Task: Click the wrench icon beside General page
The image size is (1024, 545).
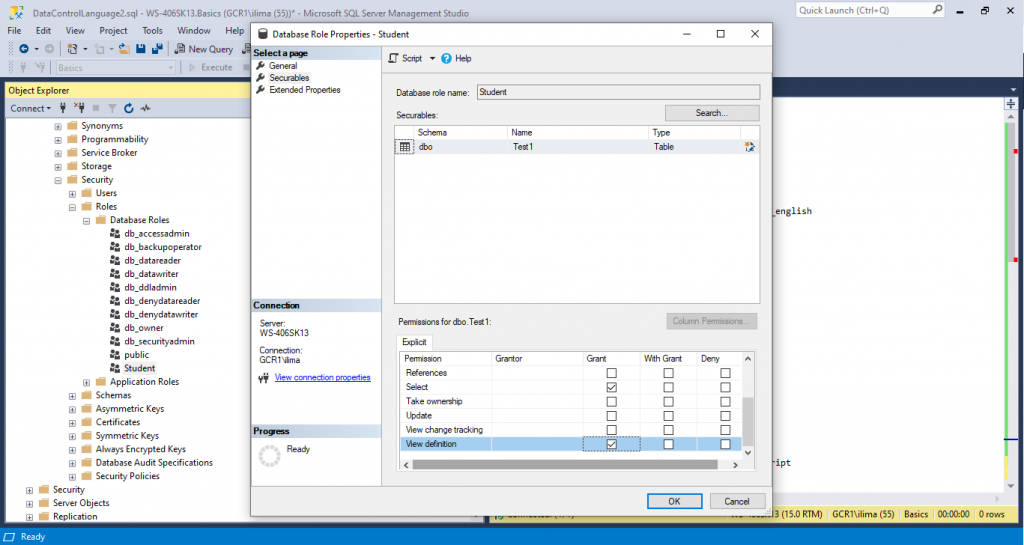Action: pos(261,65)
